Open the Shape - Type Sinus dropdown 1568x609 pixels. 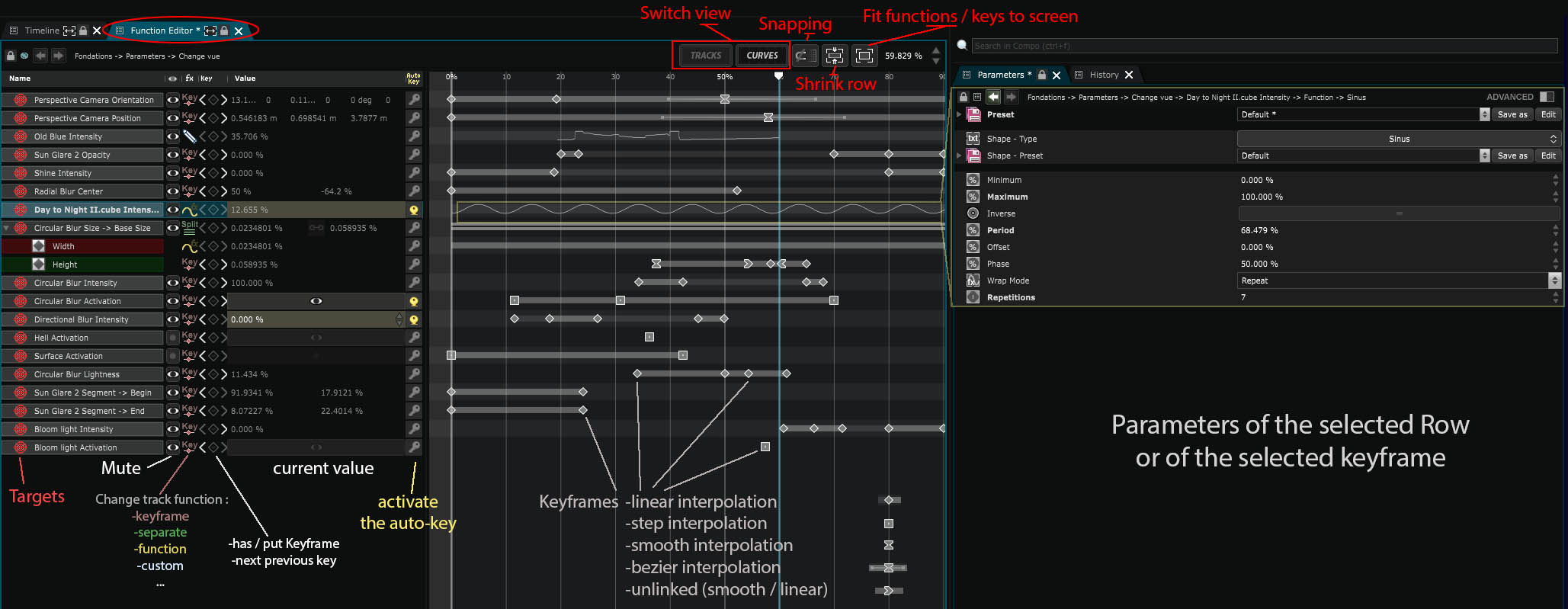tap(1399, 139)
